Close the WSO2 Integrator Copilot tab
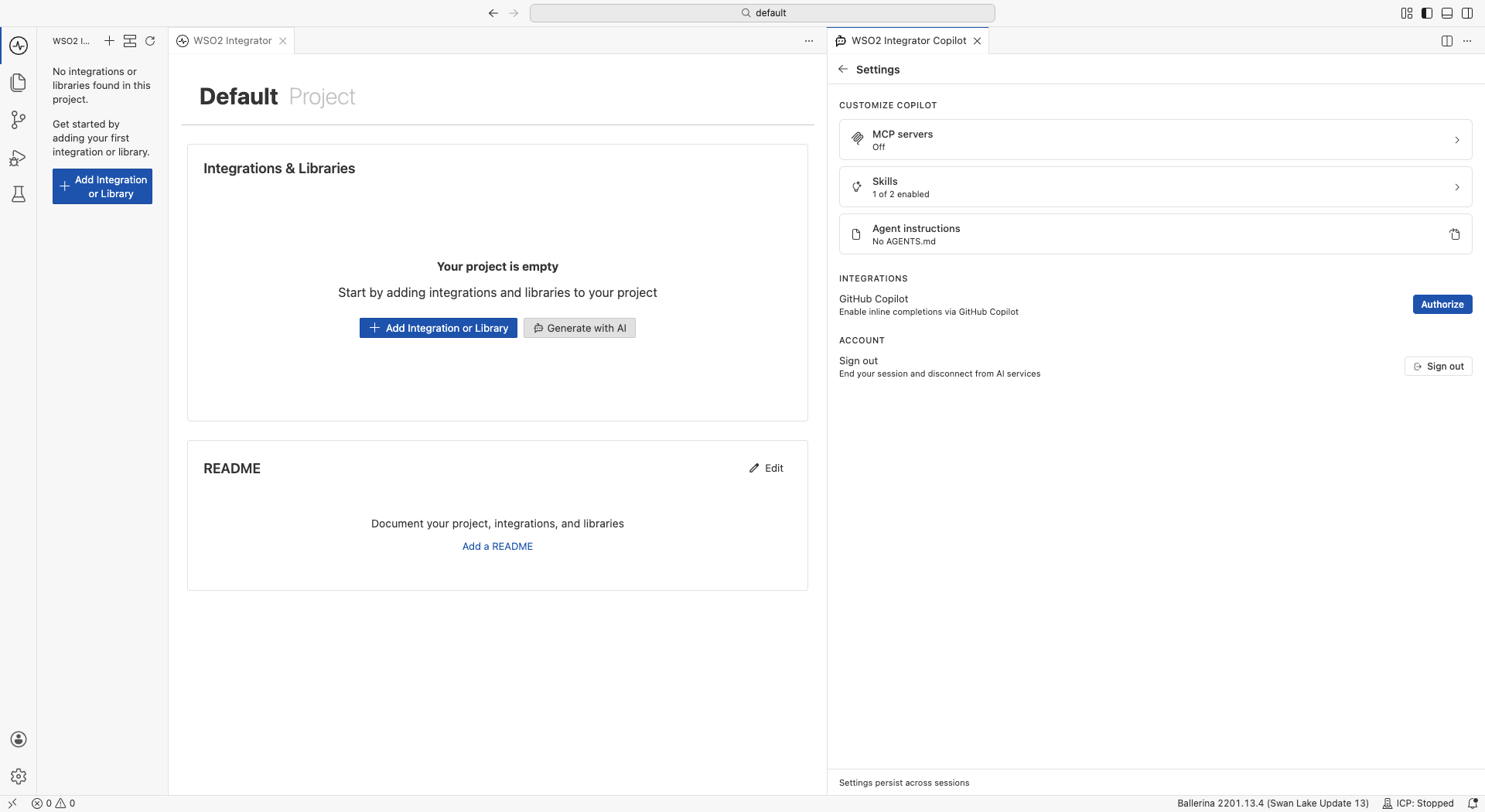 pos(978,41)
